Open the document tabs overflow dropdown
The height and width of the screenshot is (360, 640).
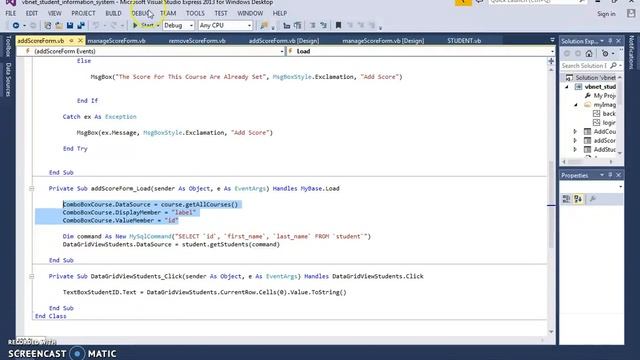[x=552, y=40]
